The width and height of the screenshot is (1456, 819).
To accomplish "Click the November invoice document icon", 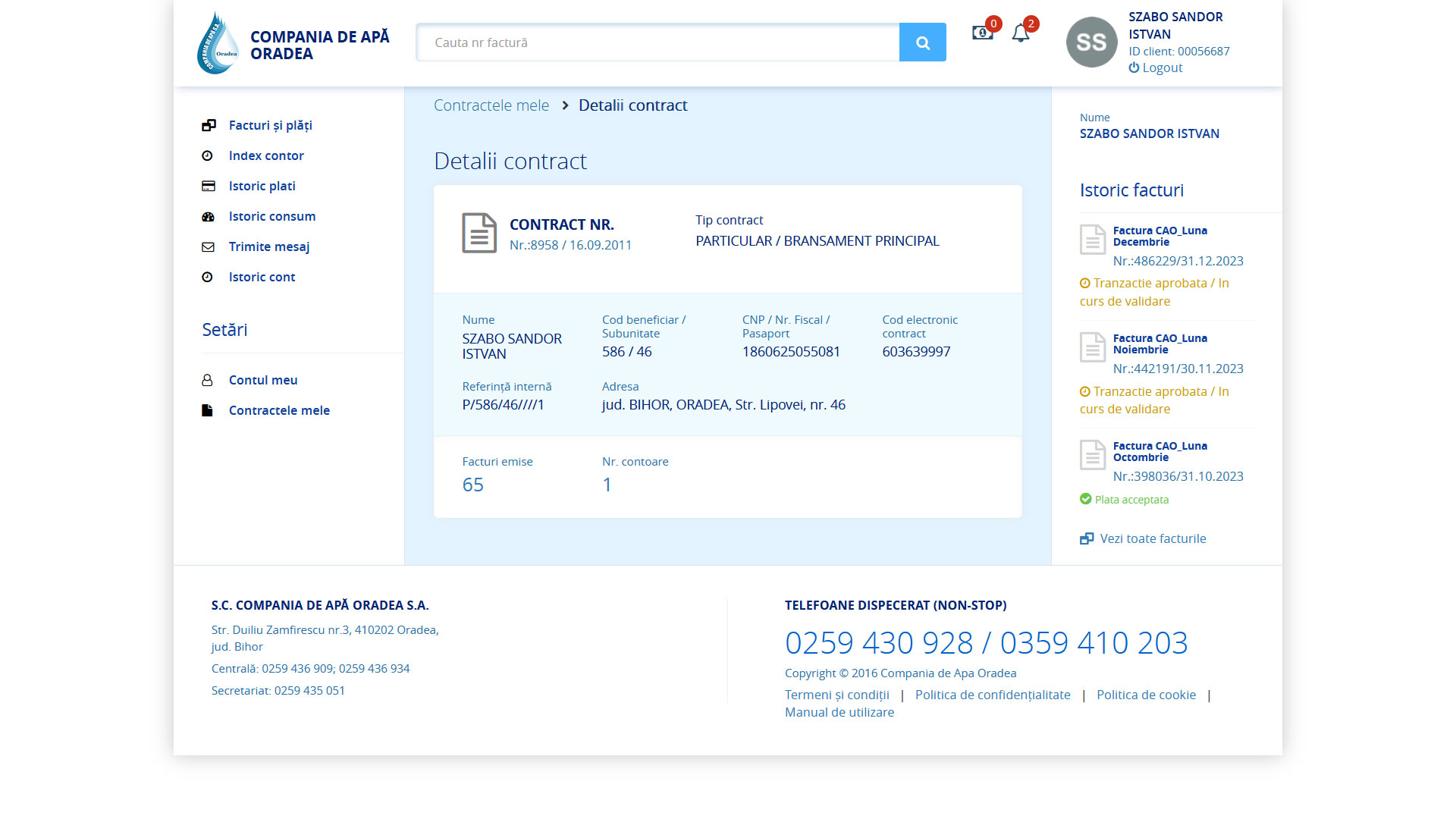I will (1093, 347).
